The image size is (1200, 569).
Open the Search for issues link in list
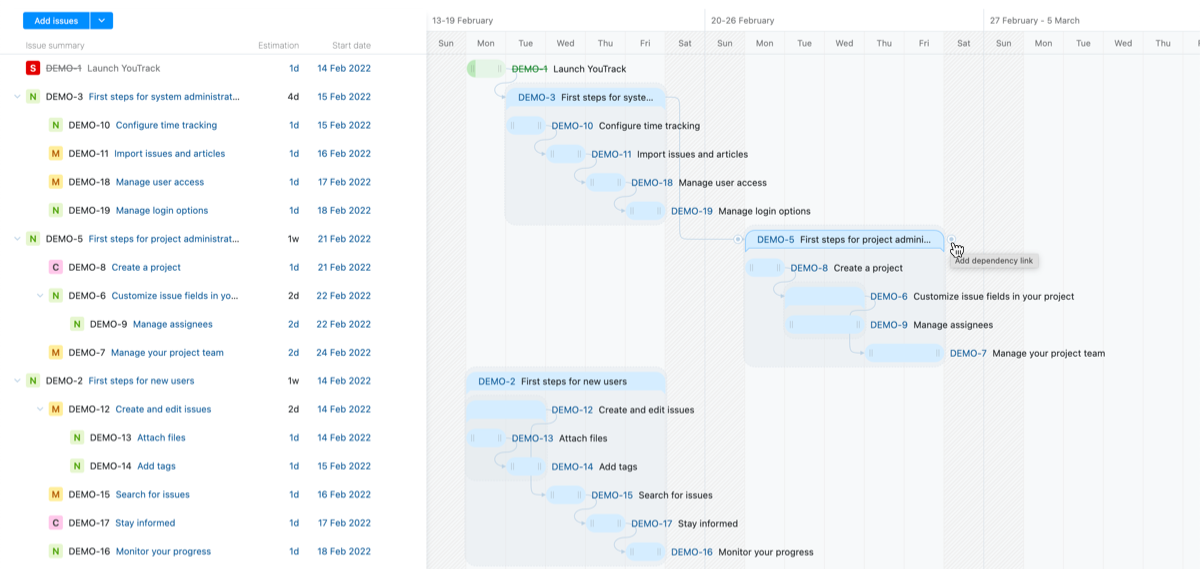[x=152, y=495]
